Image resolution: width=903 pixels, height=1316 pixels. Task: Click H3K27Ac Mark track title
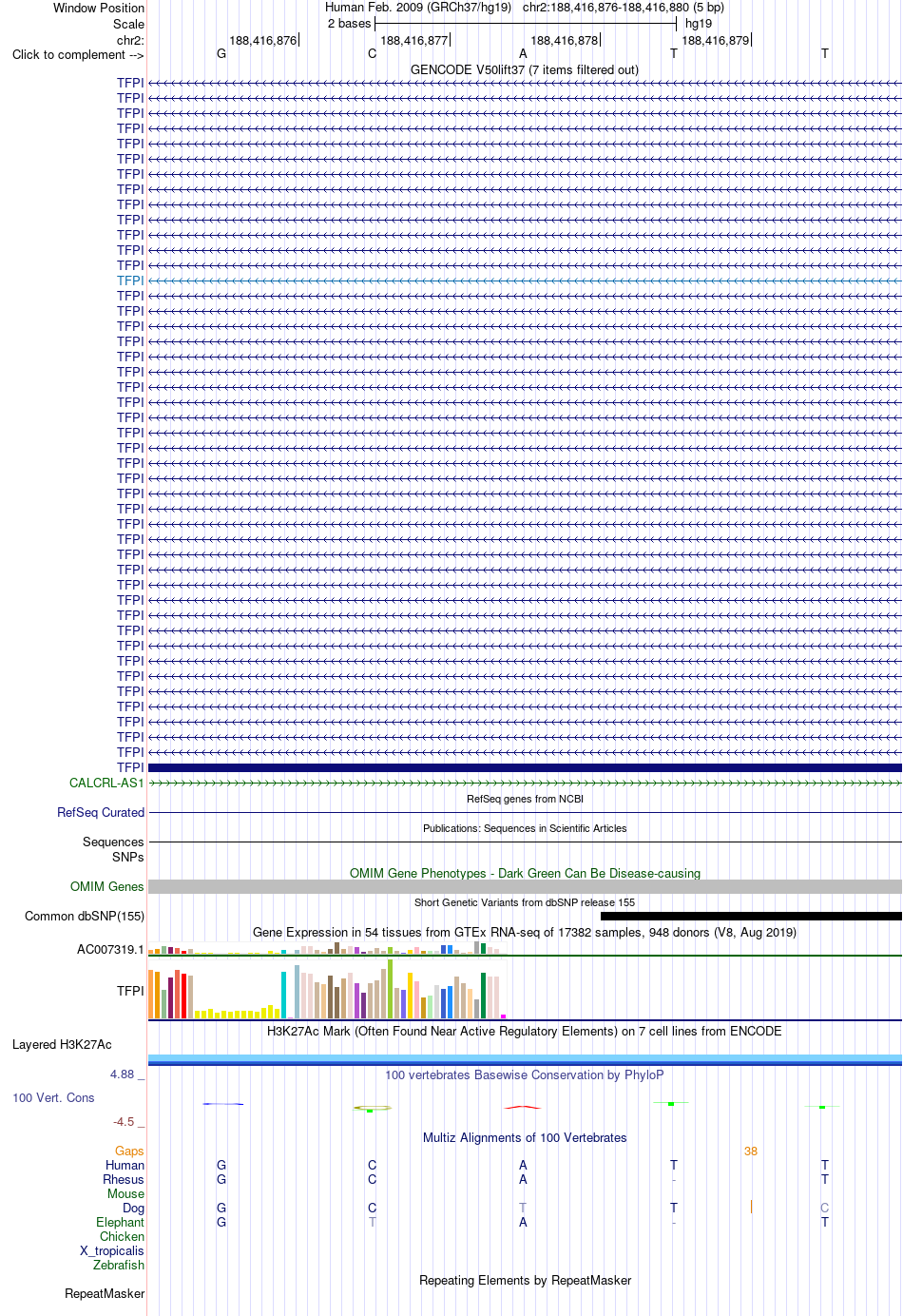click(x=525, y=1031)
